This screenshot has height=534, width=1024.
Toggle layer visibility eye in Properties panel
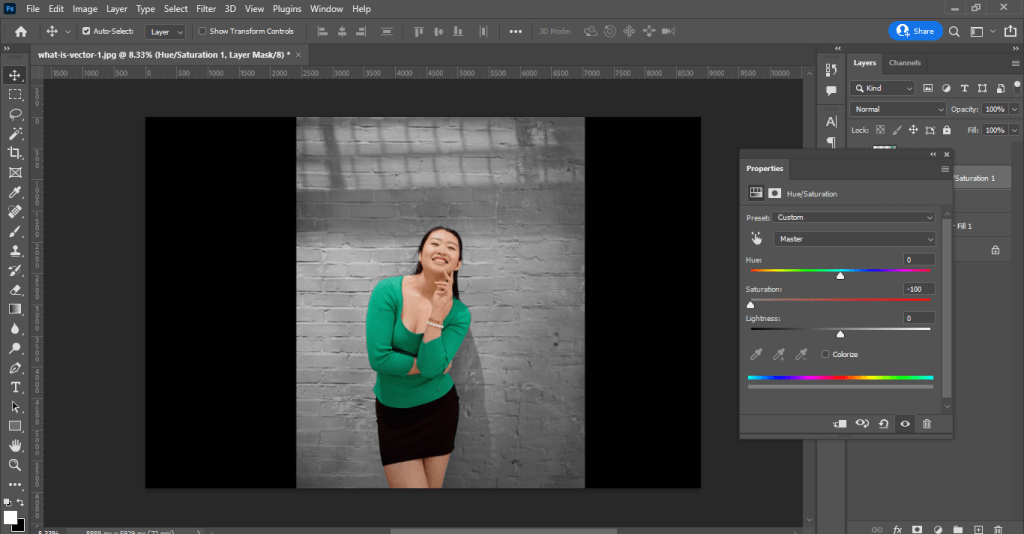(x=905, y=424)
